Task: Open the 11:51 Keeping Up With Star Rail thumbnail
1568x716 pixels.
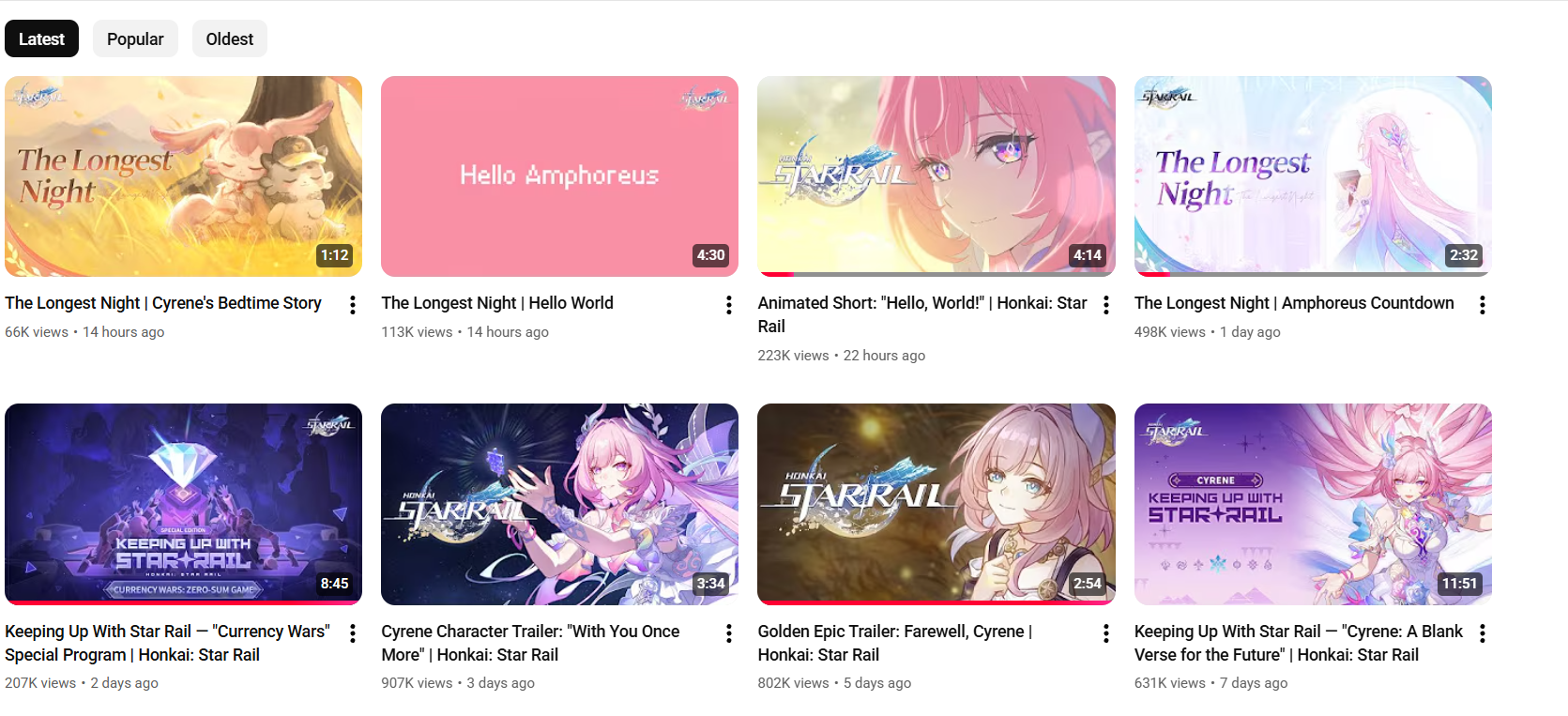Action: (x=1313, y=504)
